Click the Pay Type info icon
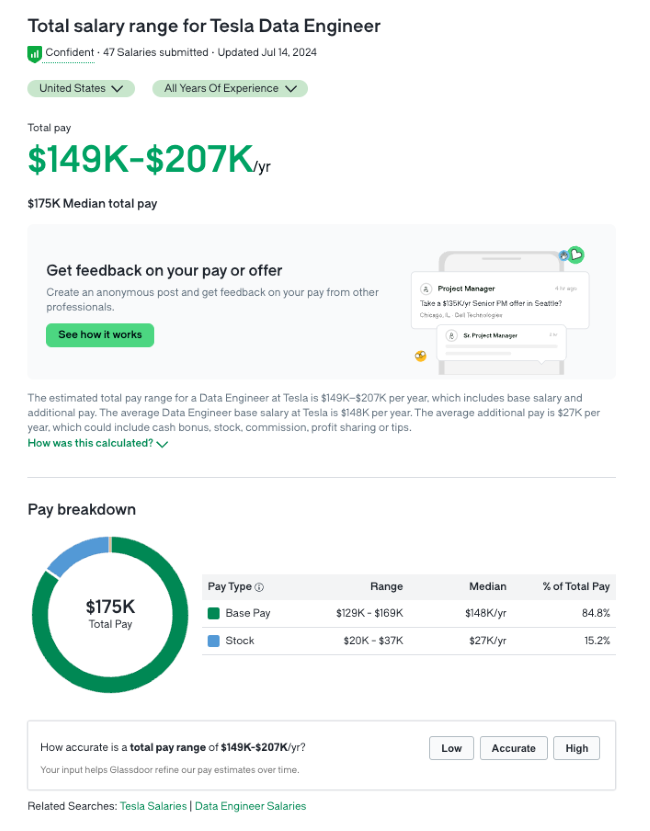650x831 pixels. click(x=259, y=587)
